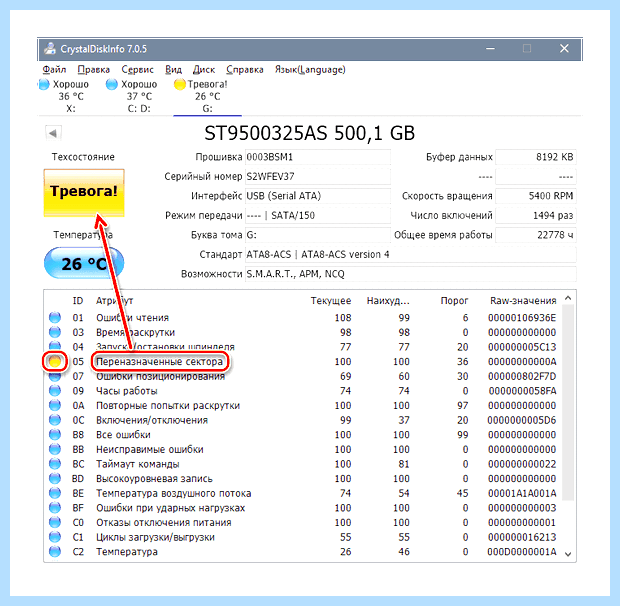The width and height of the screenshot is (620, 606).
Task: Minimize the CrystalDiskInfo window
Action: [490, 49]
